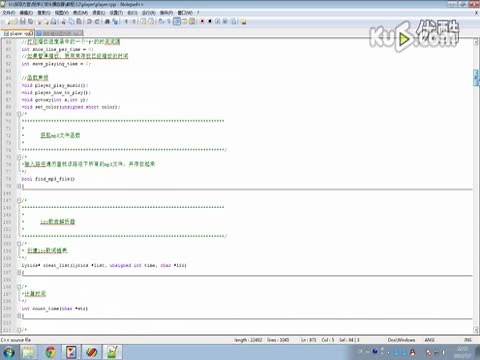This screenshot has width=480, height=360.
Task: Collapse the comment block at line 159
Action: [x=19, y=287]
